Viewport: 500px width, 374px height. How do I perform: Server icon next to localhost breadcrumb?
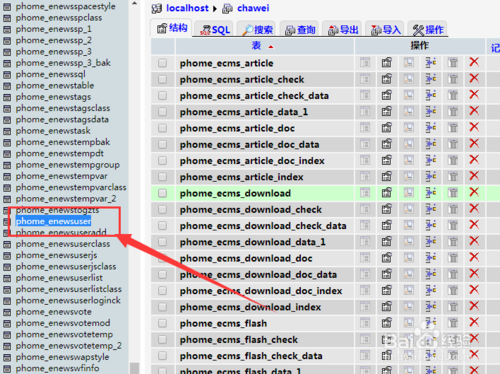[x=157, y=8]
